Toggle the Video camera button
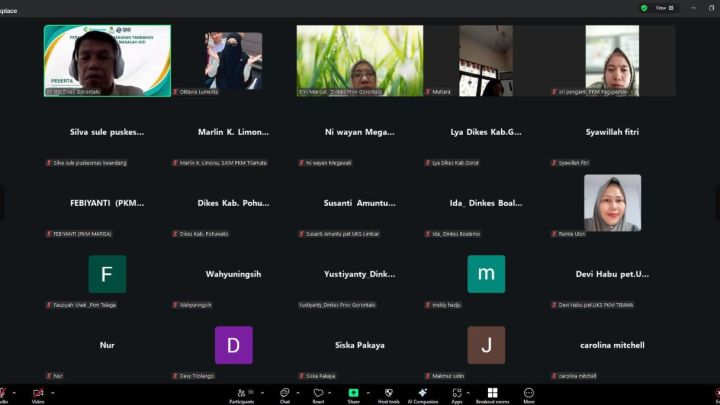Viewport: 720px width, 405px height. pos(38,395)
